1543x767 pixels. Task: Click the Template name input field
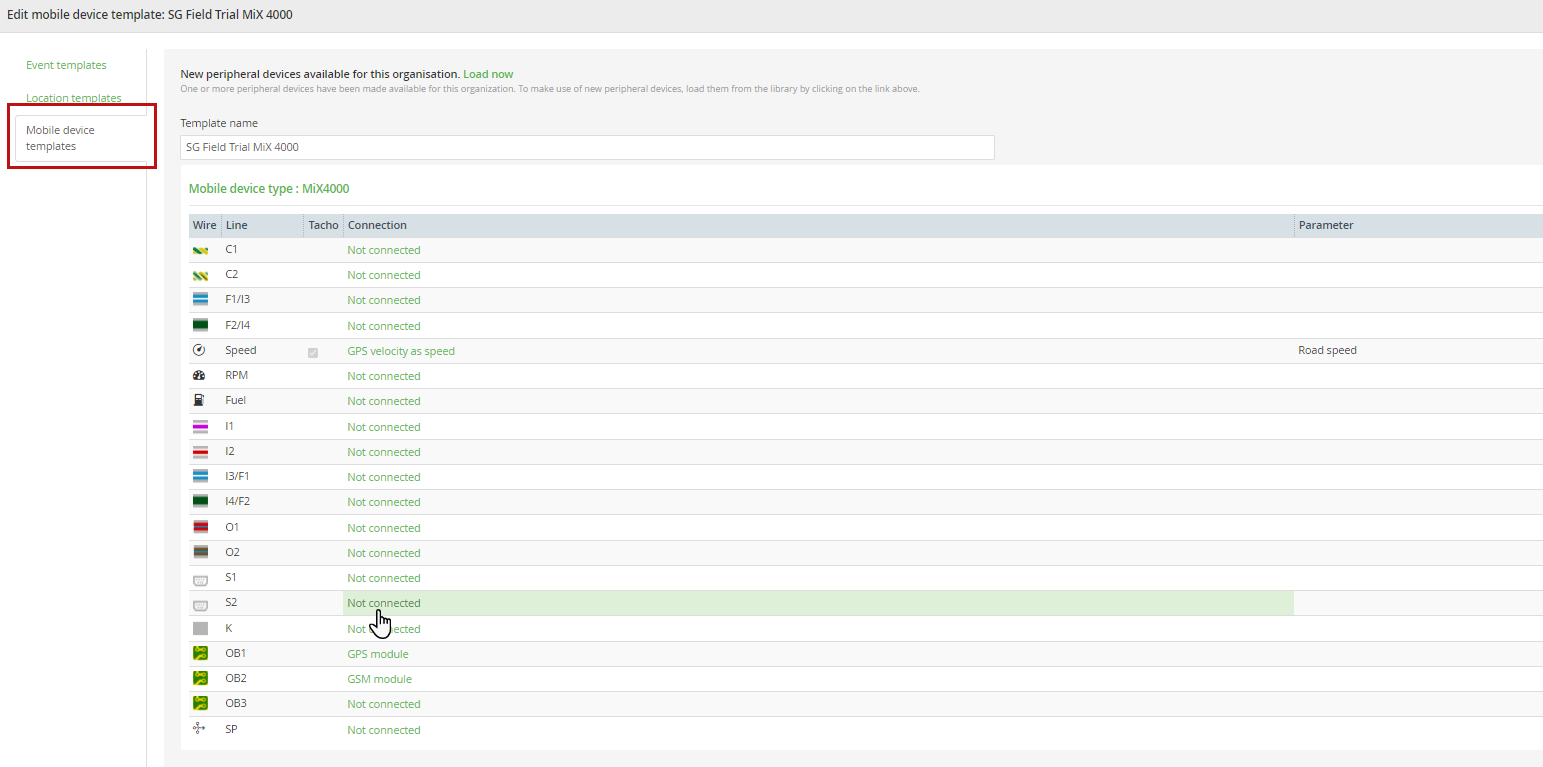587,147
